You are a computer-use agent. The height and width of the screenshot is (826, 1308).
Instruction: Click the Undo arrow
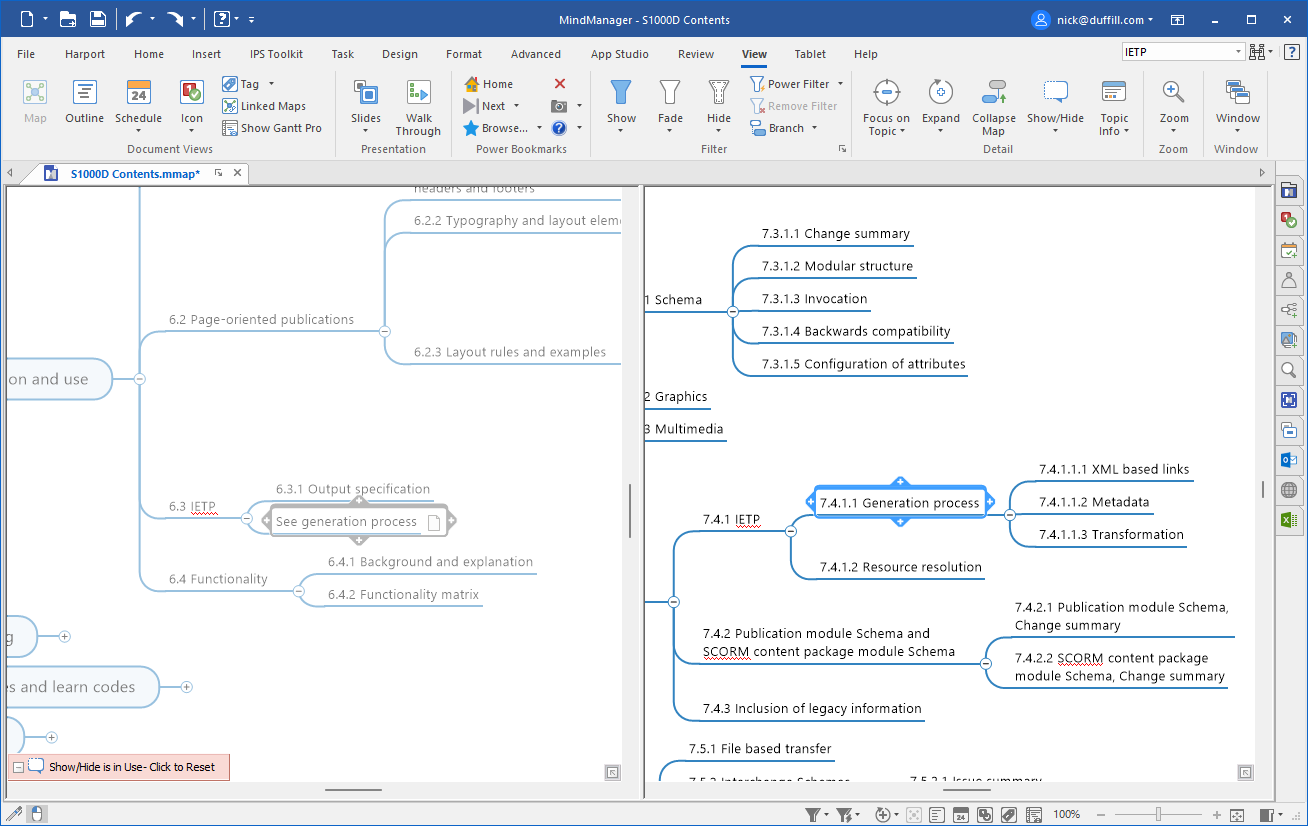(x=133, y=19)
